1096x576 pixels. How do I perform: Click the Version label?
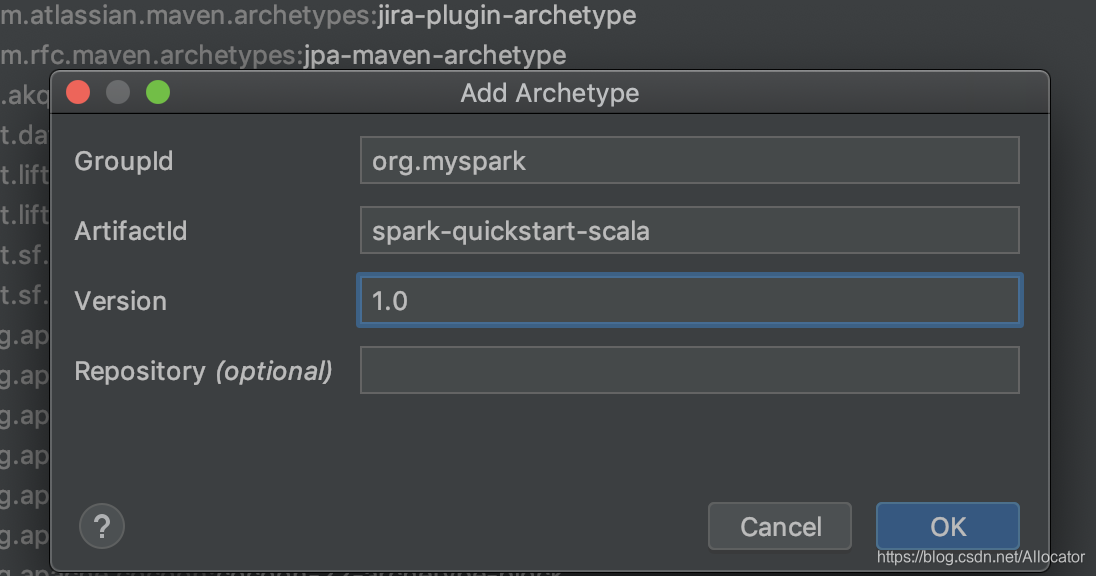tap(120, 301)
